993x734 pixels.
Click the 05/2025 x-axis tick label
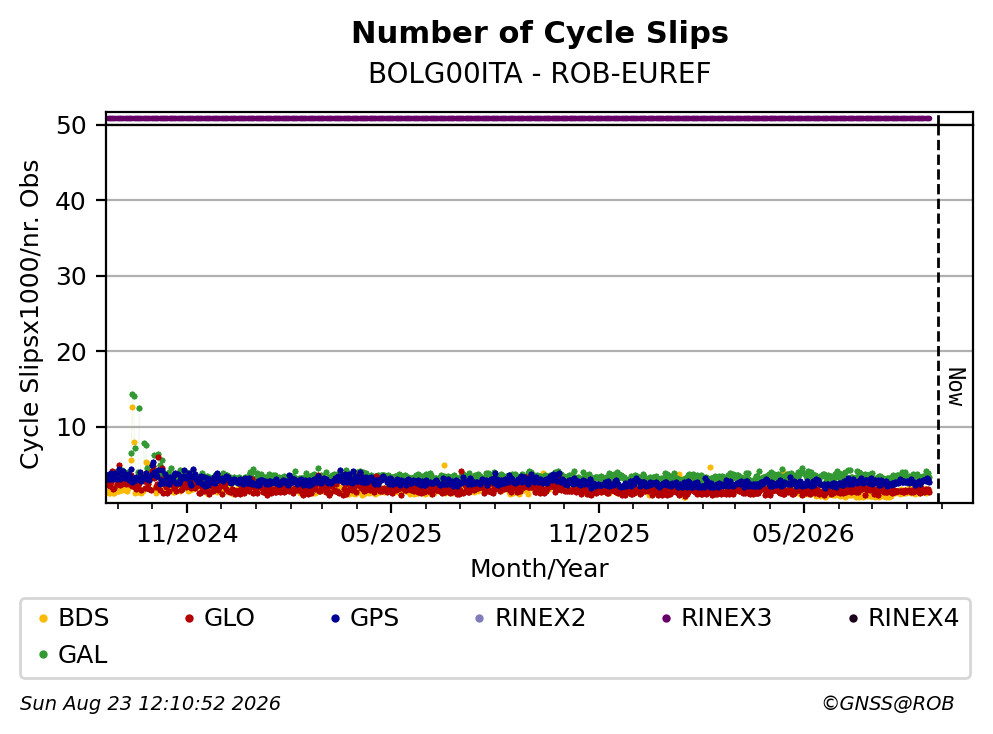pyautogui.click(x=391, y=534)
